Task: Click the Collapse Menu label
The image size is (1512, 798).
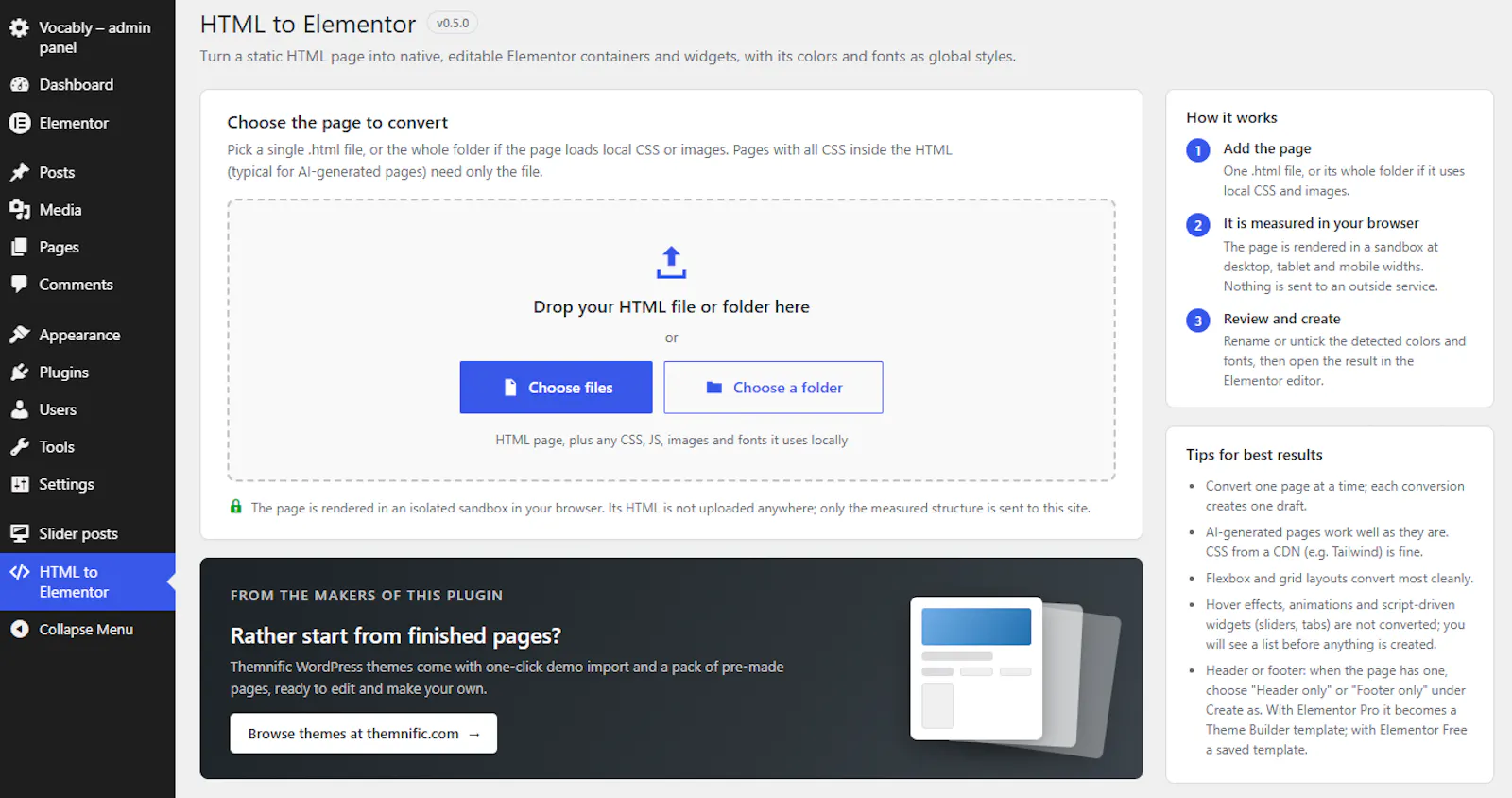Action: click(x=86, y=629)
